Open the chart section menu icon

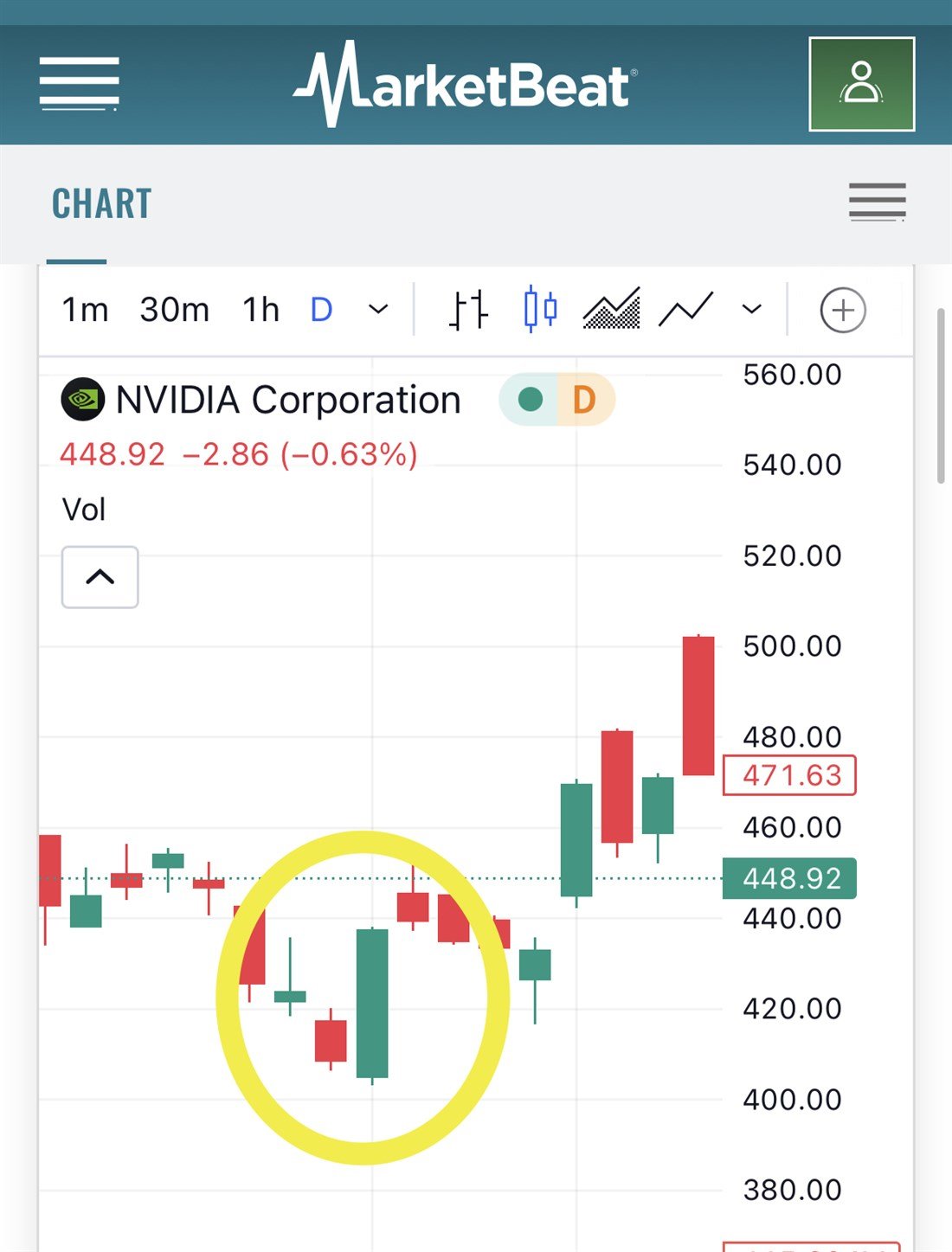pyautogui.click(x=877, y=202)
